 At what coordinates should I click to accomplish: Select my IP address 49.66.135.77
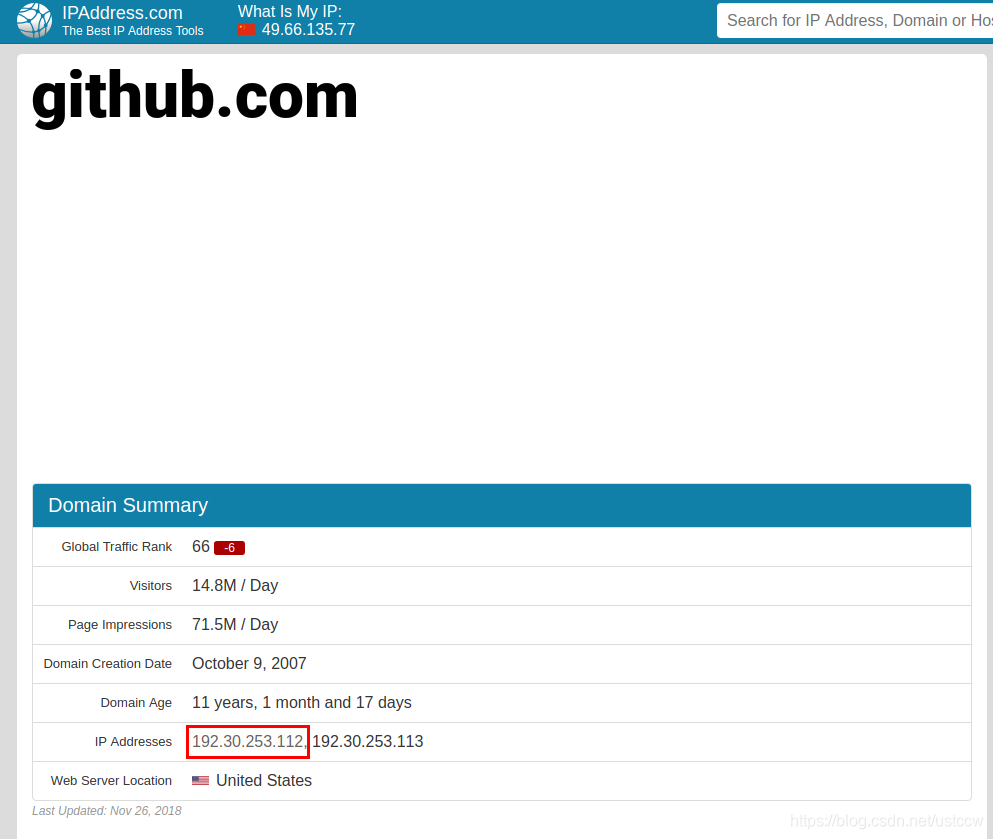coord(308,30)
